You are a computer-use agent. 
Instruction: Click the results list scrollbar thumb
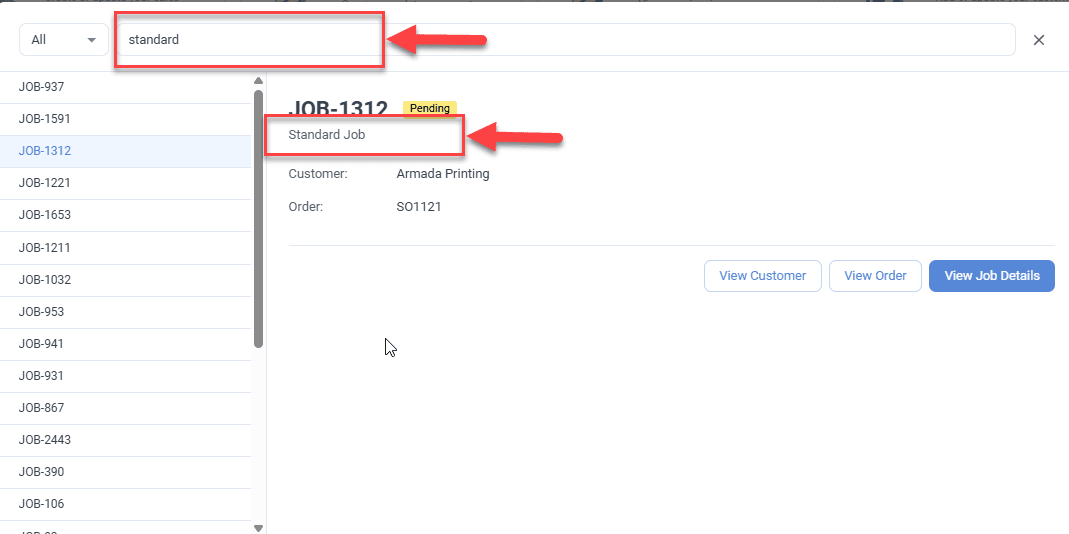click(258, 218)
